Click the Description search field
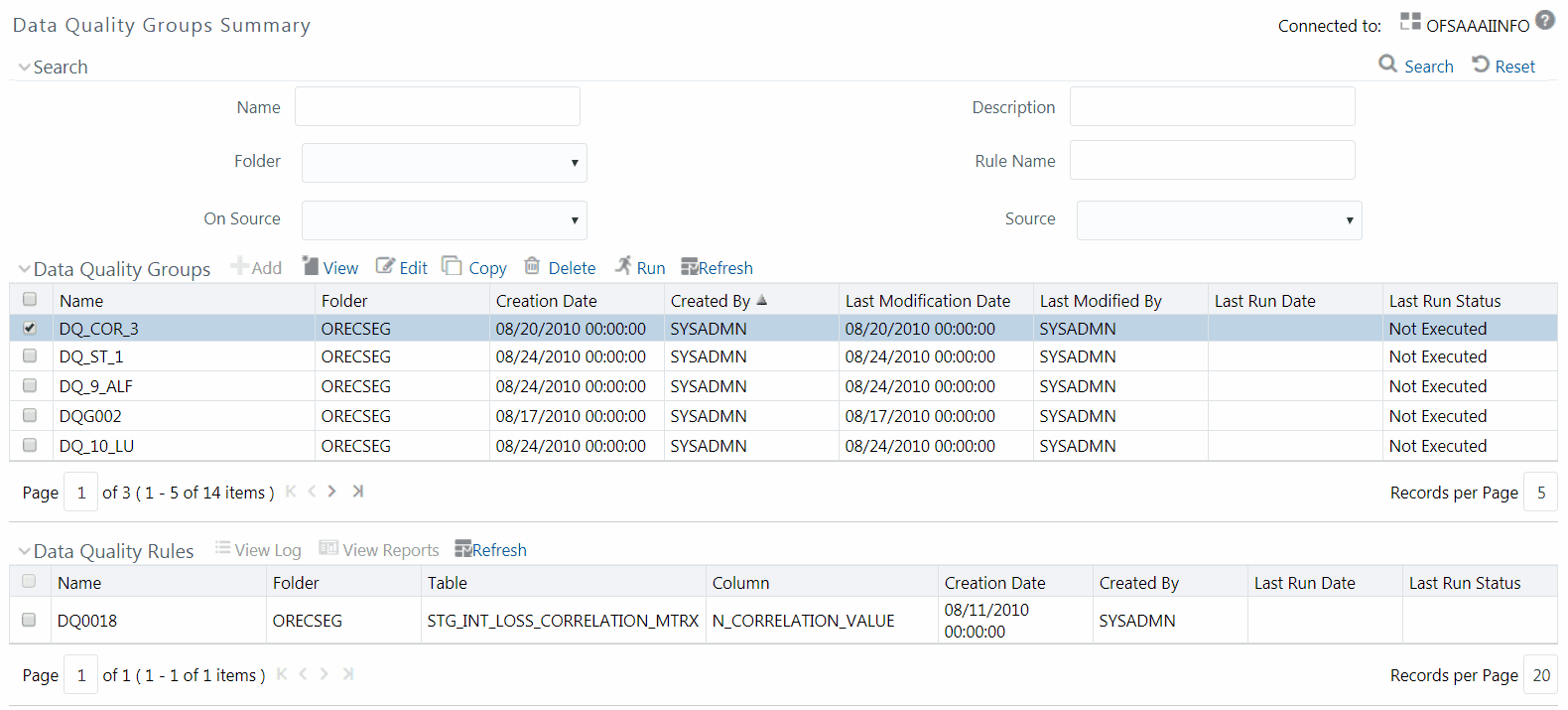 tap(1213, 106)
